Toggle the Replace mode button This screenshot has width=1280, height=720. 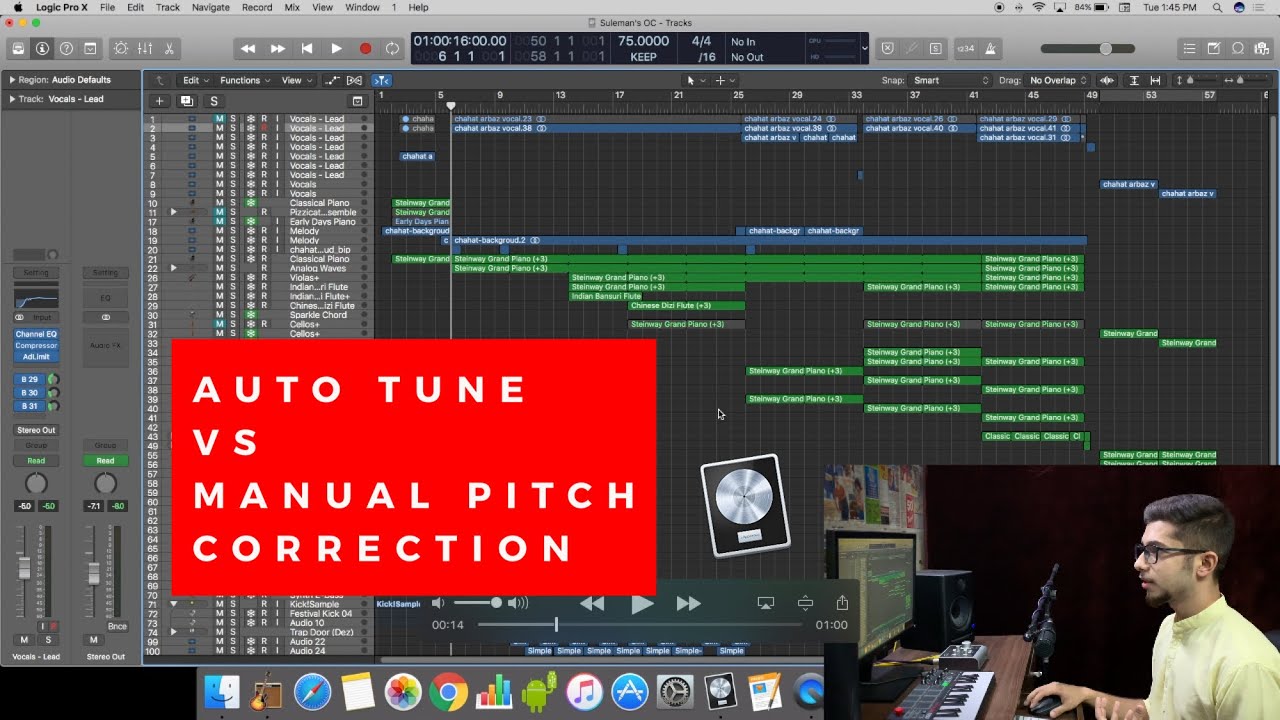tap(887, 48)
